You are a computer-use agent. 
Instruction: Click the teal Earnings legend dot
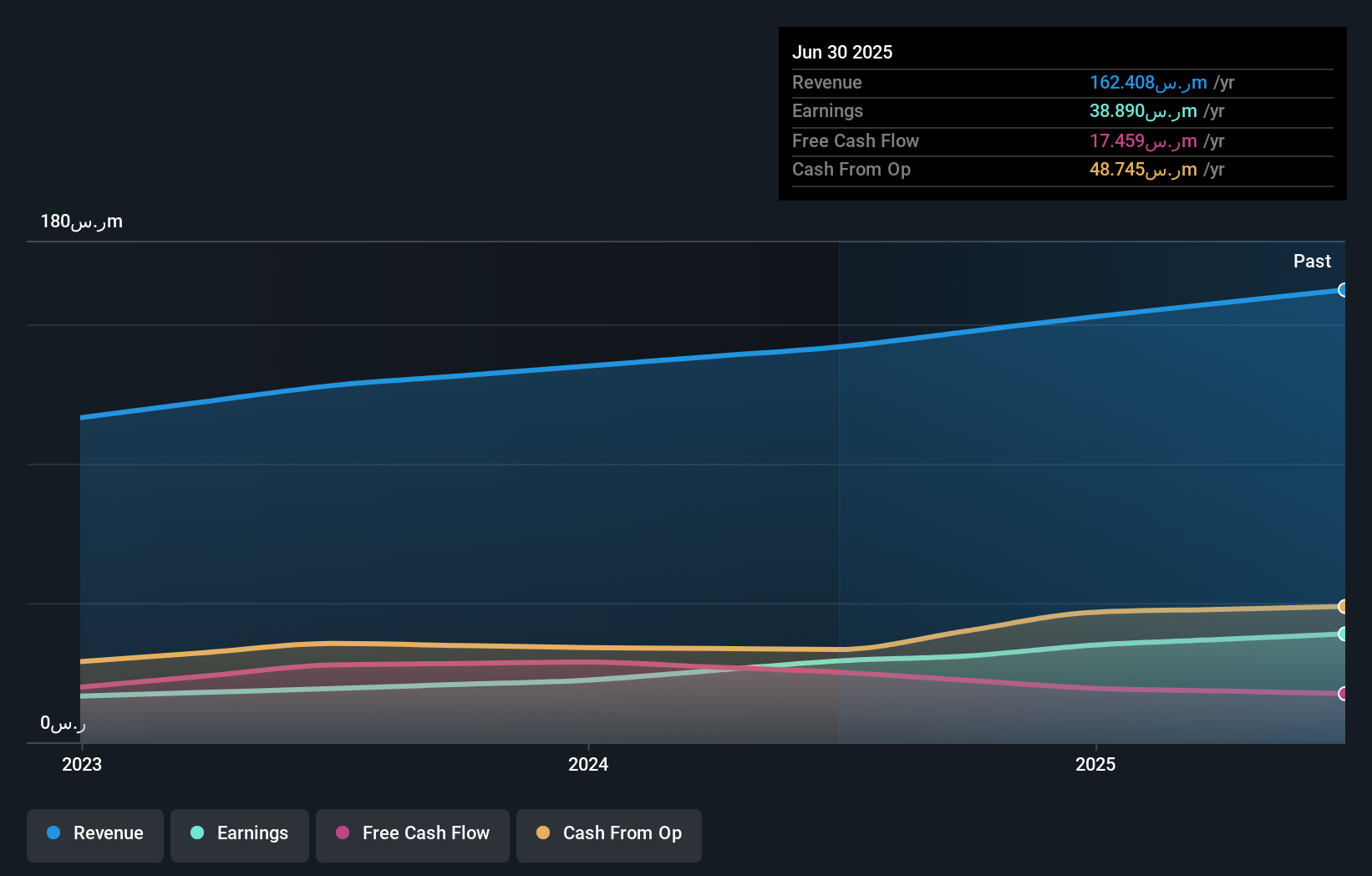coord(196,833)
